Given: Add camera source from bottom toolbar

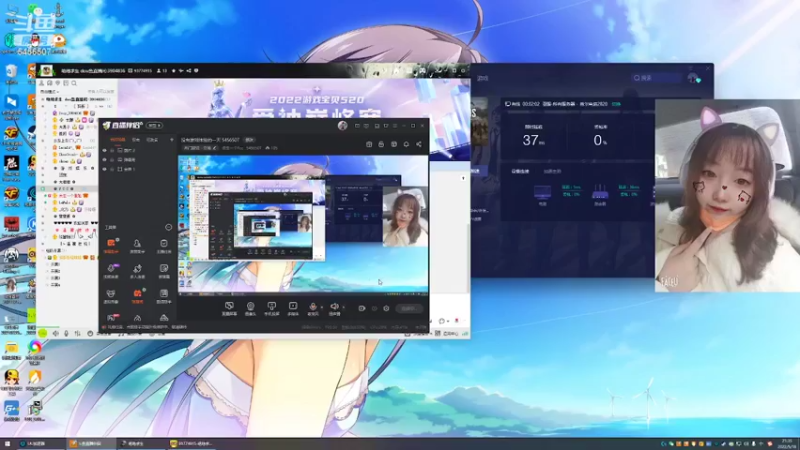Looking at the screenshot, I should [251, 308].
